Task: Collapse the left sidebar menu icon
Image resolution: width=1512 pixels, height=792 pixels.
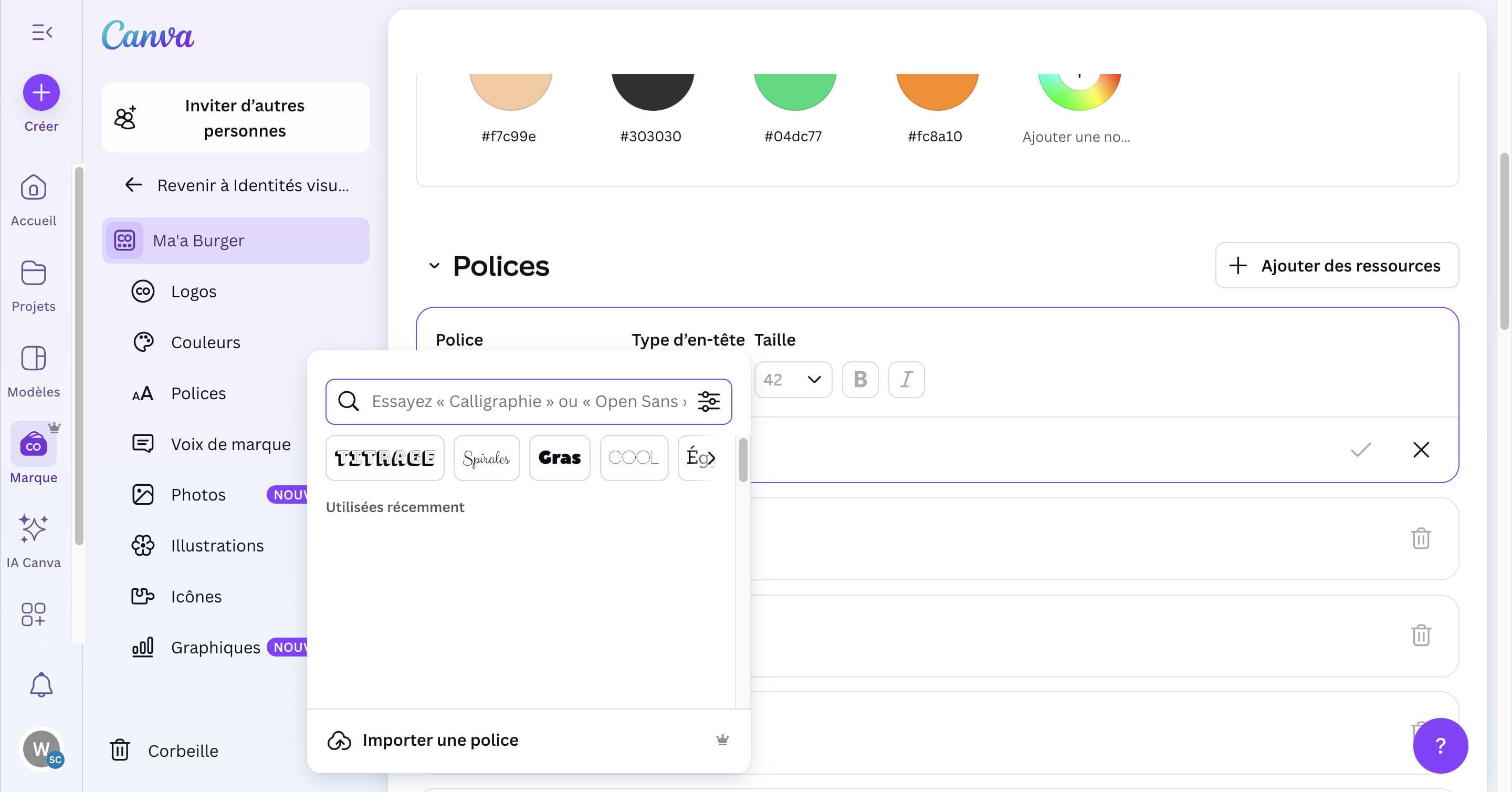Action: click(x=41, y=32)
